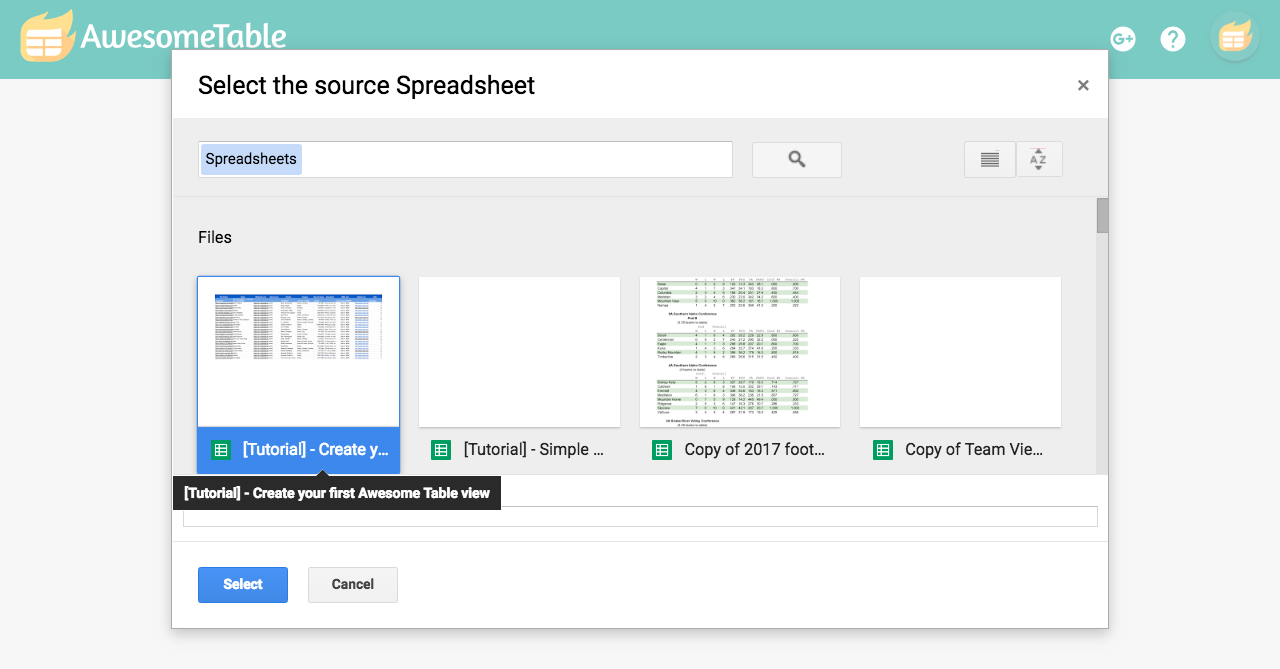Viewport: 1280px width, 669px height.
Task: Select thumbnail of Create your first Awesome Table
Action: tap(298, 352)
